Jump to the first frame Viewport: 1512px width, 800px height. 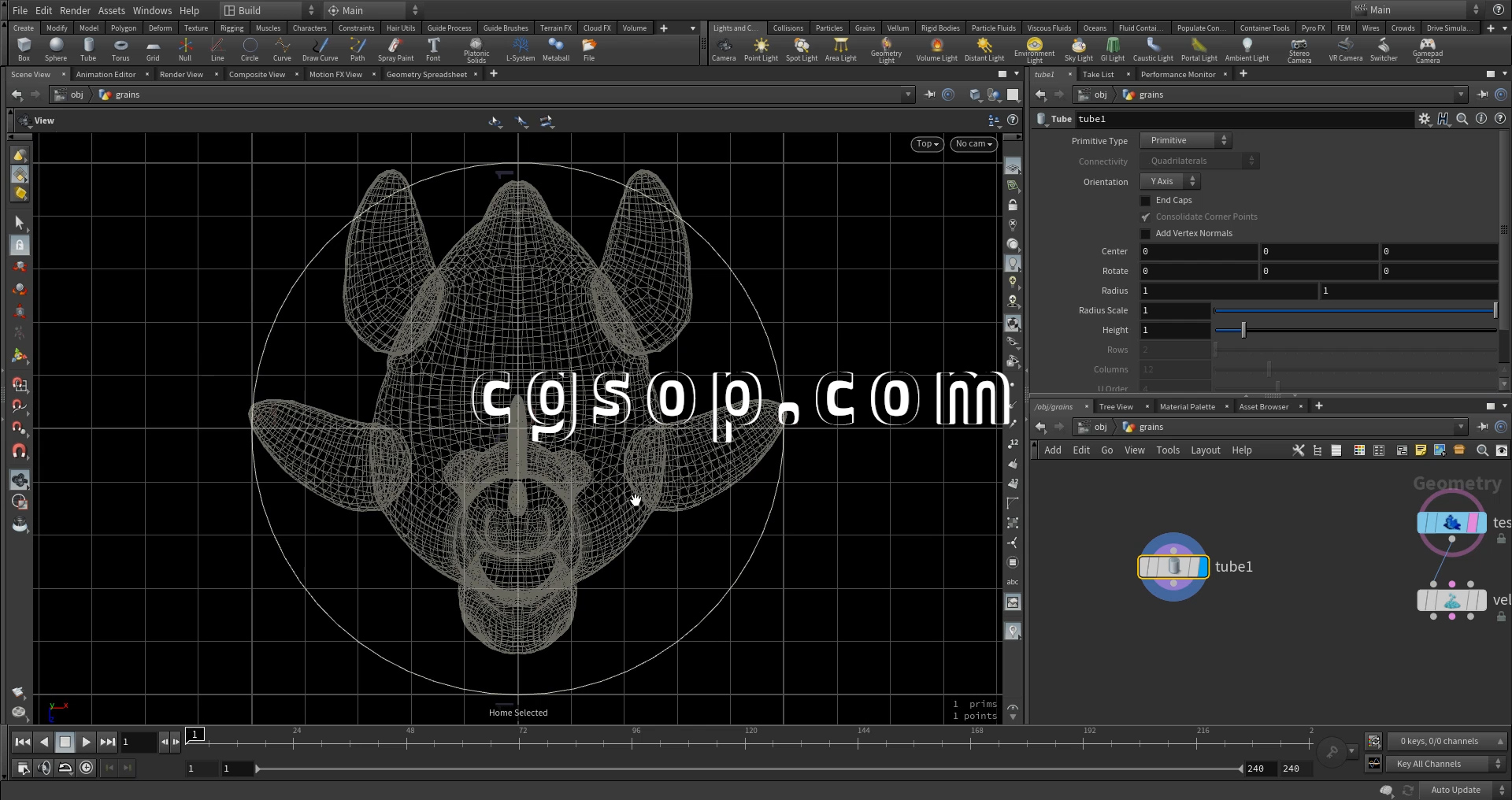(x=23, y=742)
